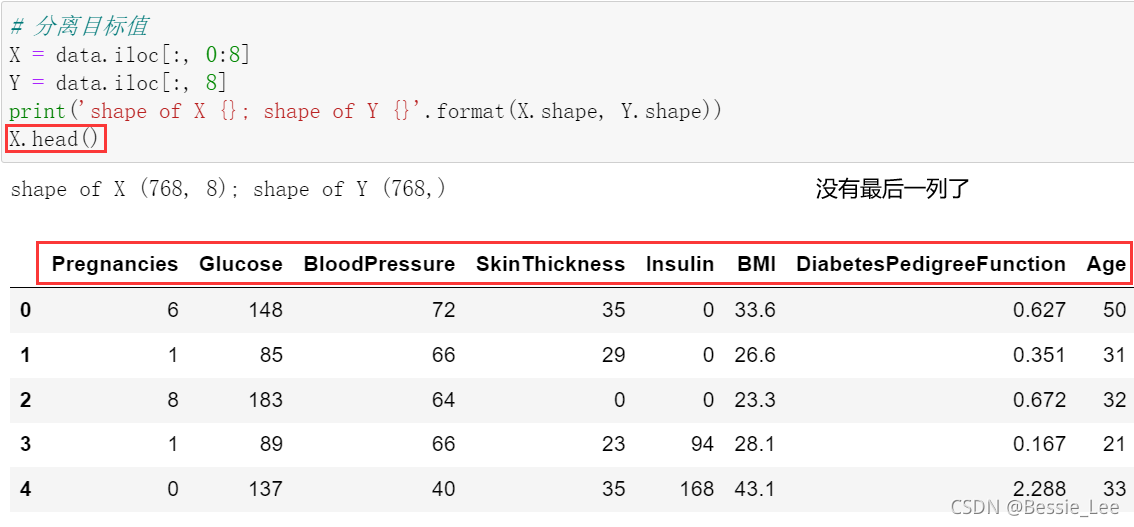The image size is (1134, 527).
Task: Click the SkinThickness column header
Action: coord(550,264)
